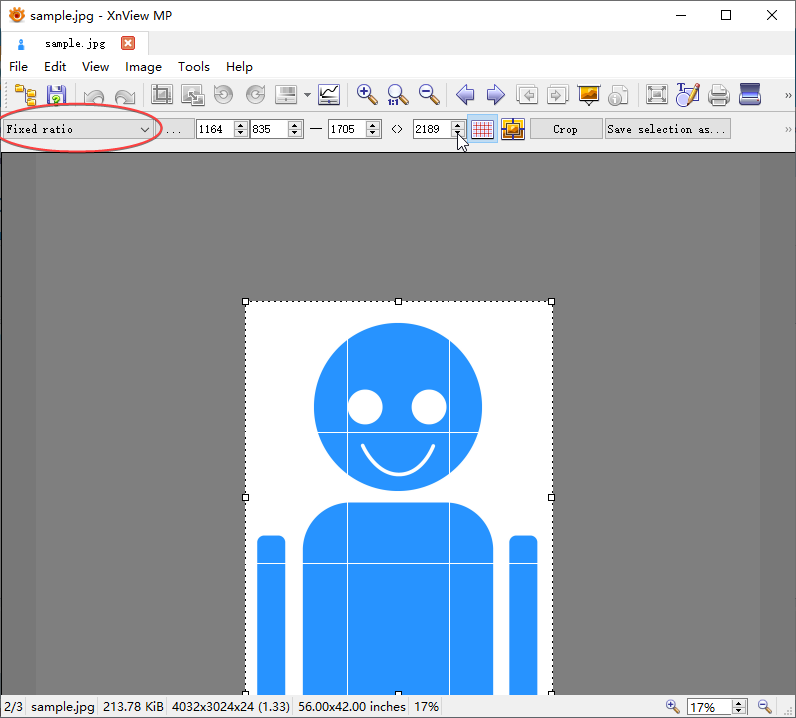Viewport: 796px width, 718px height.
Task: Start the slideshow projector icon
Action: click(x=589, y=95)
